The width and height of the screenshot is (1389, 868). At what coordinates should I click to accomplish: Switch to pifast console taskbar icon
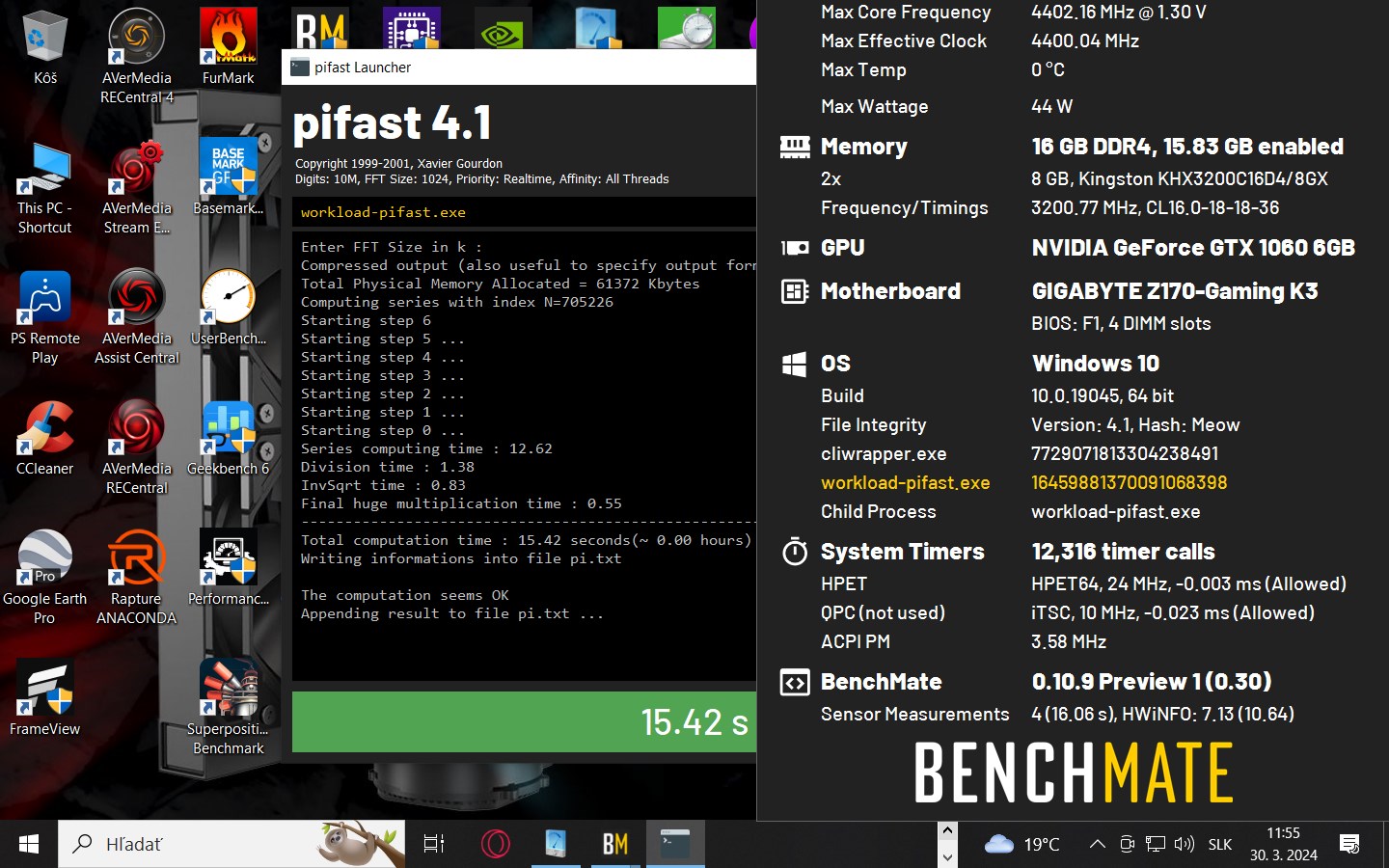coord(675,844)
